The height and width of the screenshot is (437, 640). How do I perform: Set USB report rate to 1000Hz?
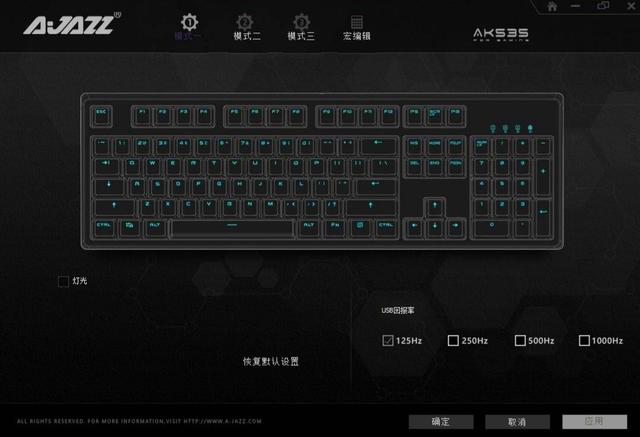click(584, 340)
